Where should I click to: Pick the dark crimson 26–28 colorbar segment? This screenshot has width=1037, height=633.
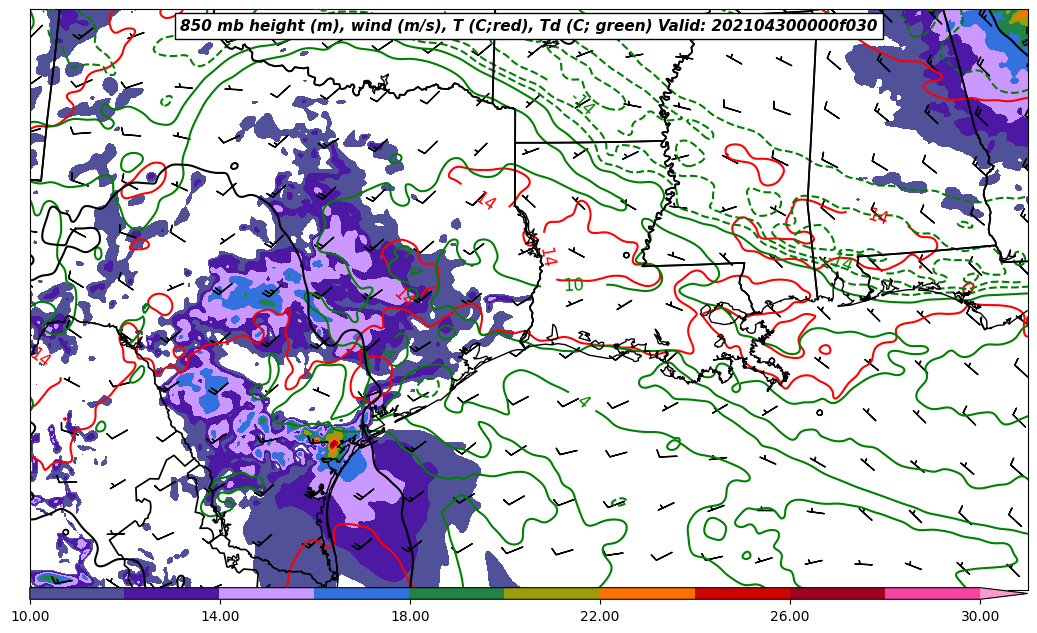(837, 593)
